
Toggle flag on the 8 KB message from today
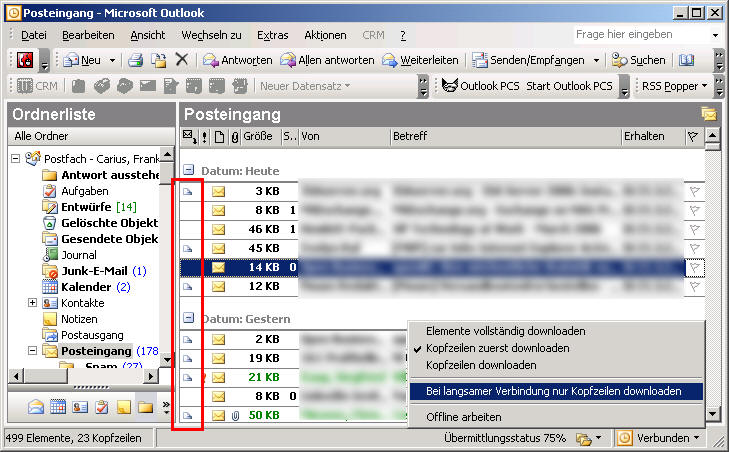695,210
